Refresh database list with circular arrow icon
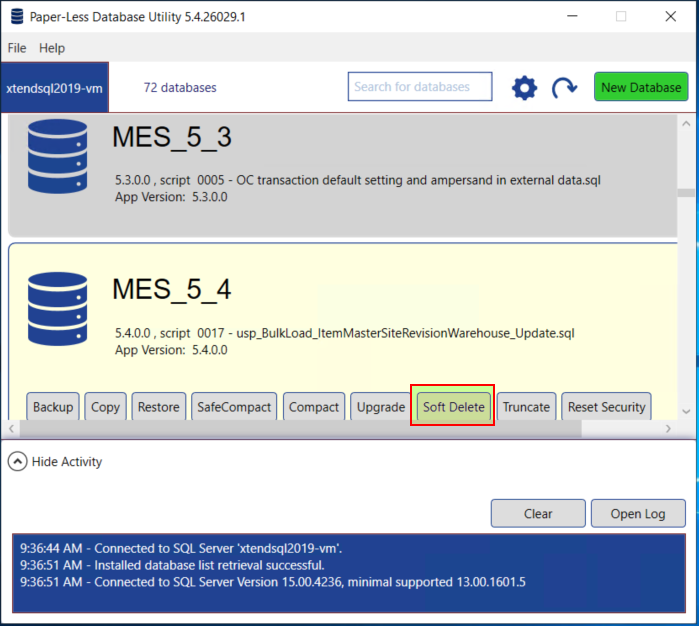This screenshot has height=626, width=699. click(564, 87)
